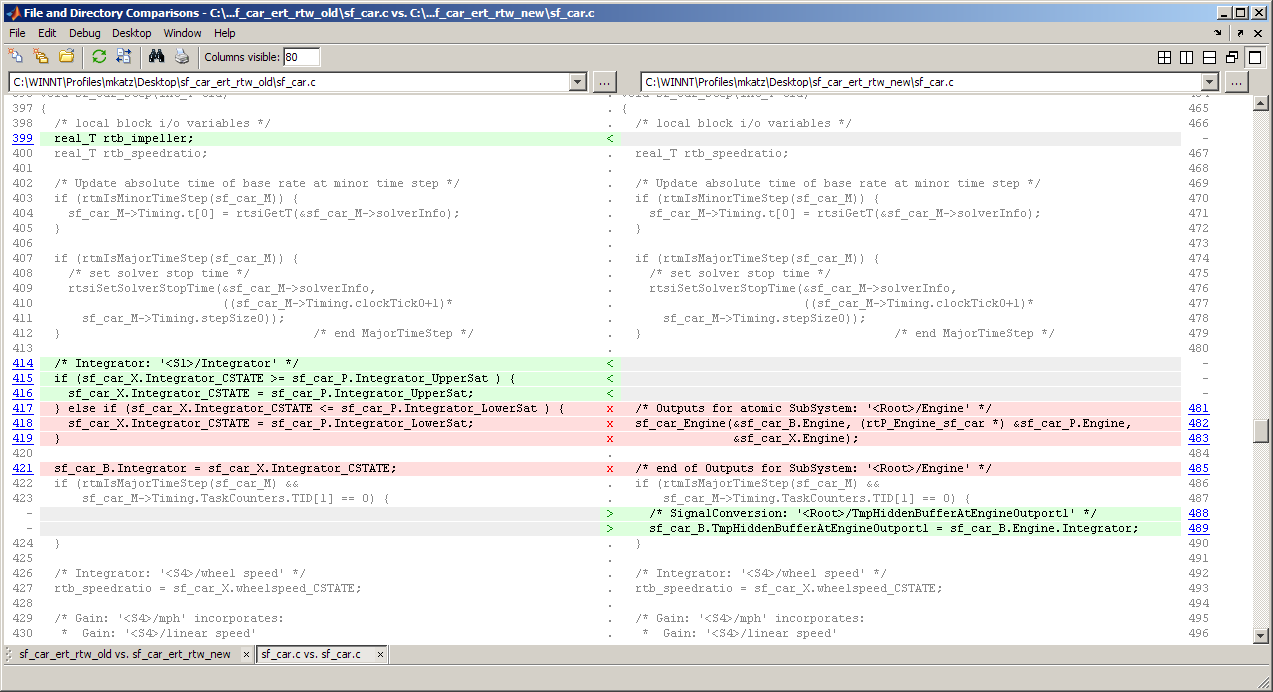Viewport: 1273px width, 692px height.
Task: Toggle maximized document layout button
Action: [1254, 58]
